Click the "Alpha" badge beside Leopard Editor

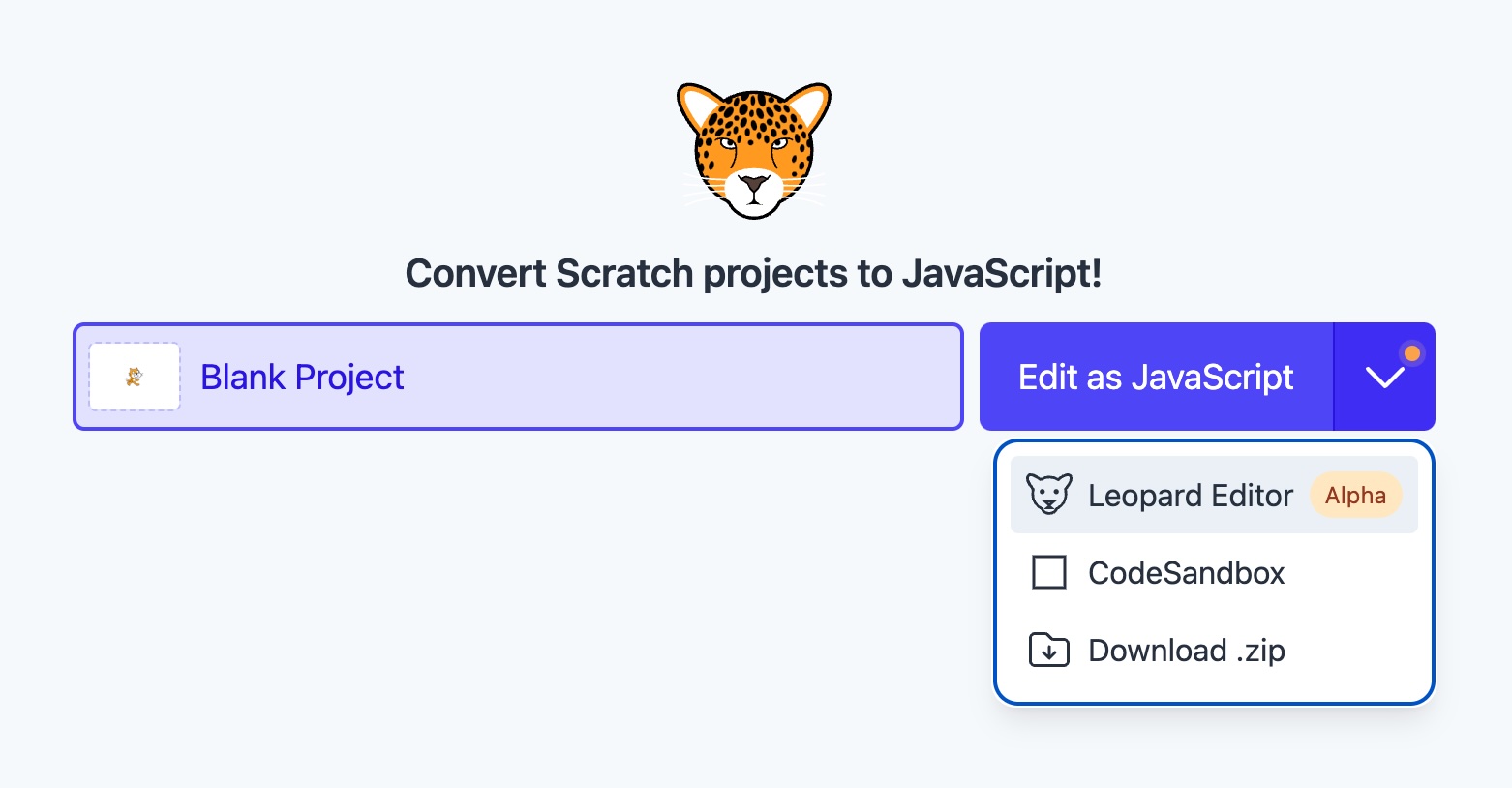coord(1355,496)
